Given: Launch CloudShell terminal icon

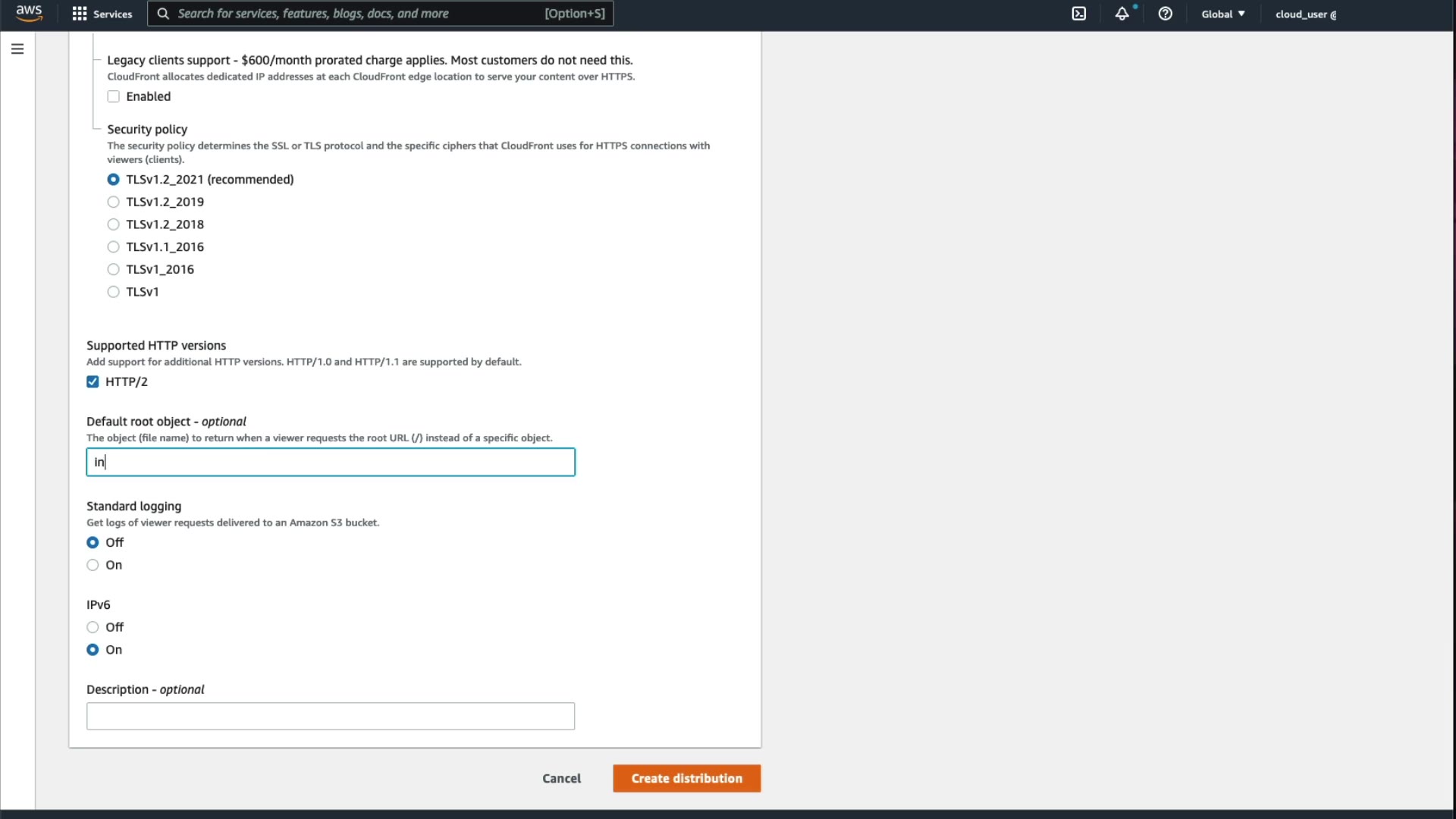Looking at the screenshot, I should [1078, 14].
